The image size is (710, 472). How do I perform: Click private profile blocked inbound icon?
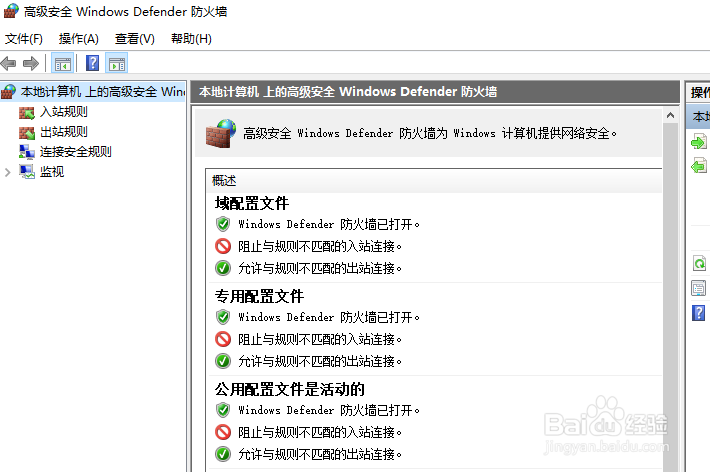point(223,339)
